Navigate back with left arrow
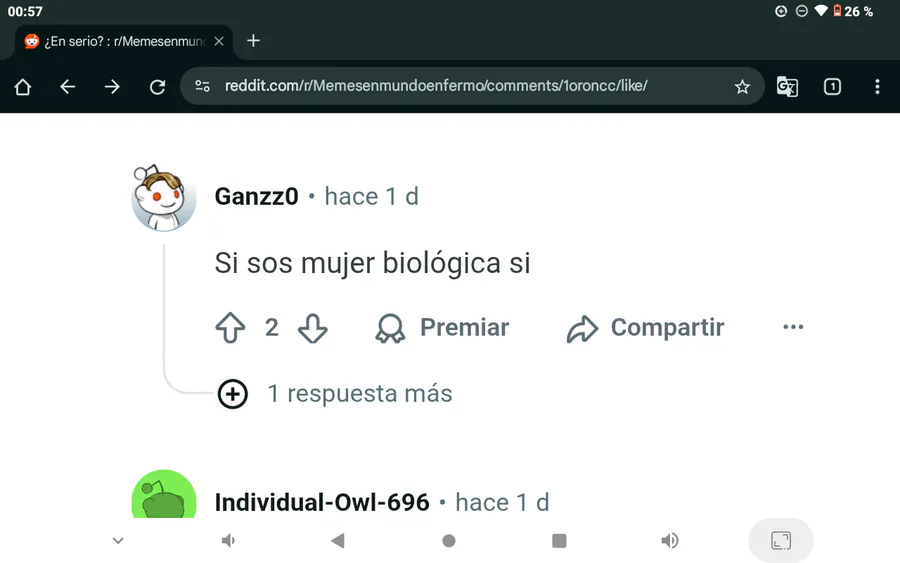Screen dimensions: 900x563 pos(68,87)
